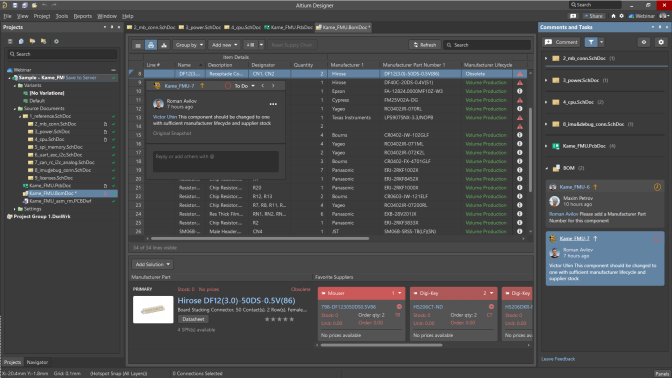
Task: Collapse the BOM comments group
Action: (546, 168)
